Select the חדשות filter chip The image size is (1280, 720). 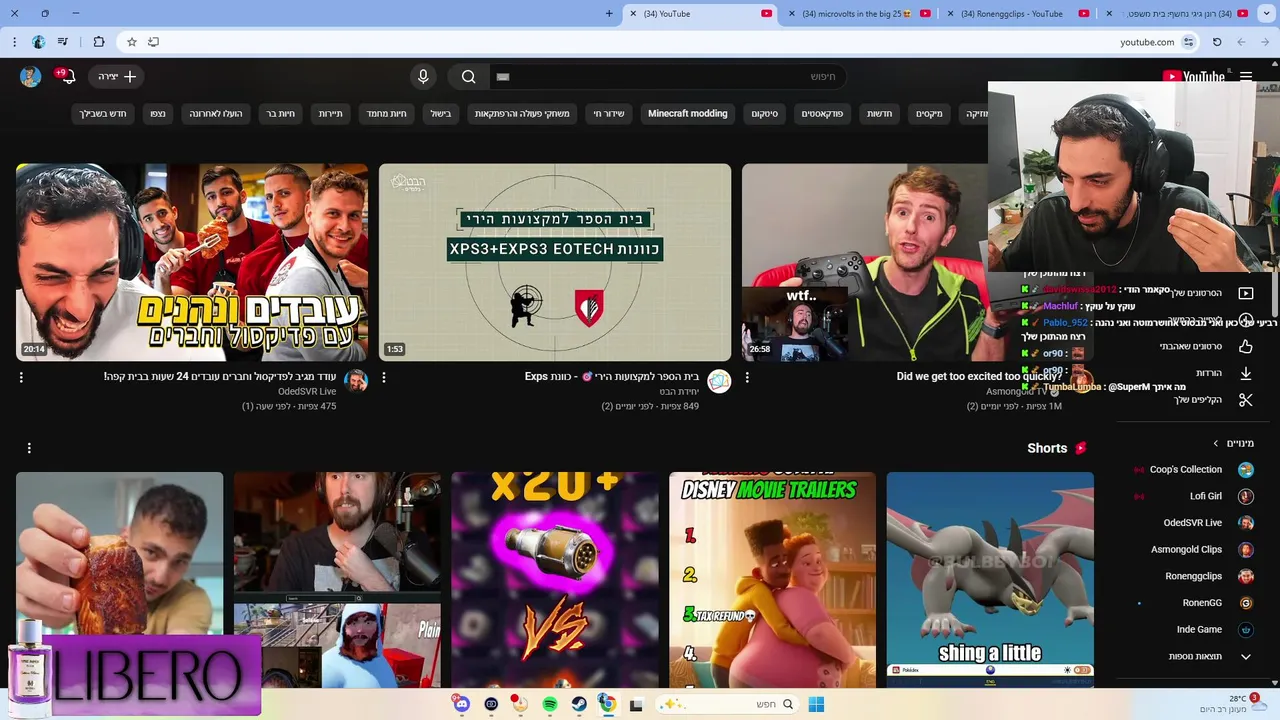(x=880, y=114)
